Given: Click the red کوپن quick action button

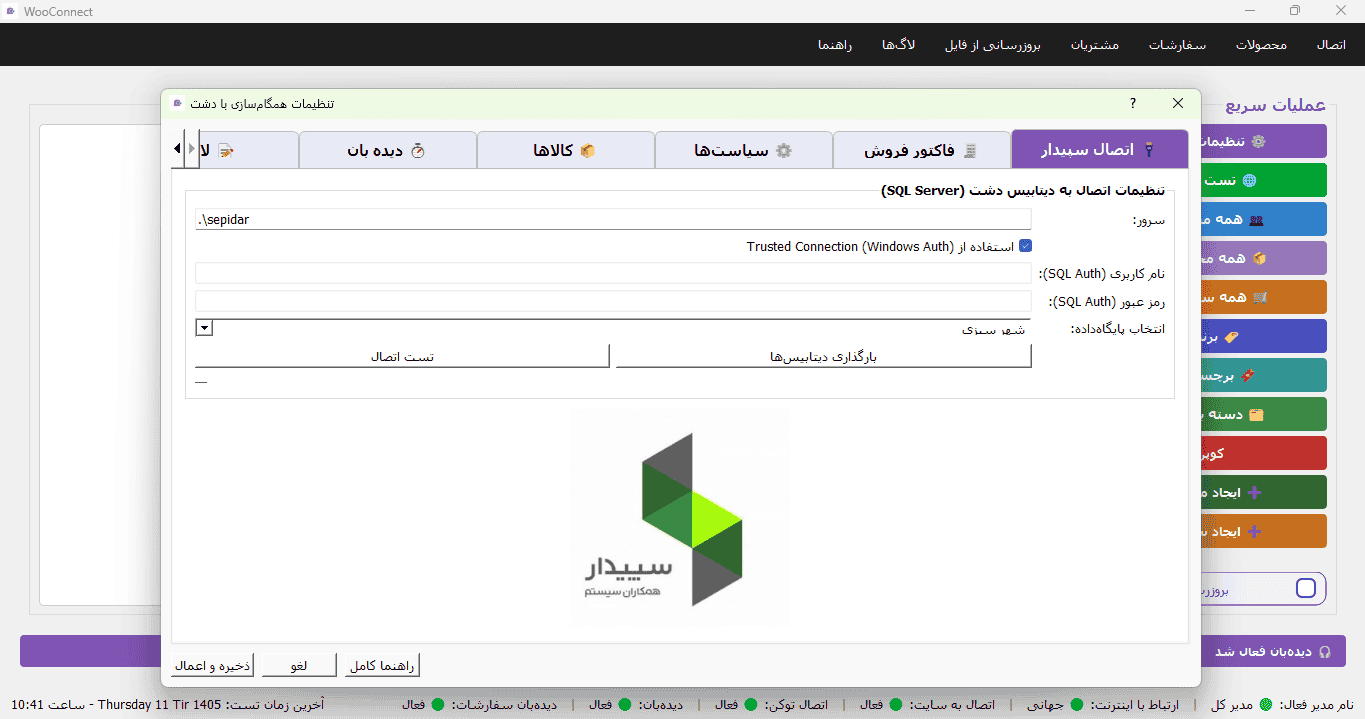Looking at the screenshot, I should [1263, 453].
